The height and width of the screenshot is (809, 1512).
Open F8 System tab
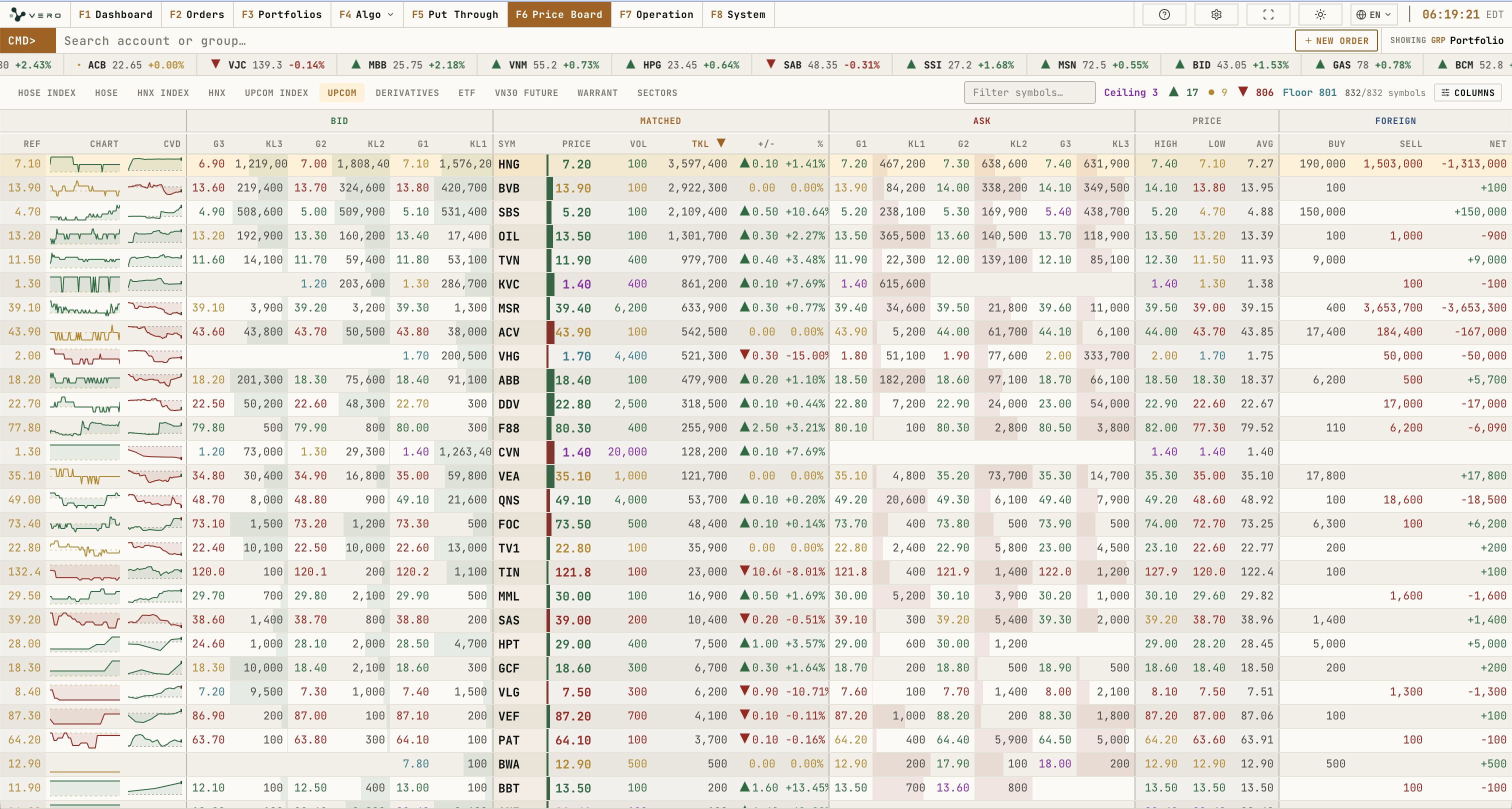[x=738, y=14]
